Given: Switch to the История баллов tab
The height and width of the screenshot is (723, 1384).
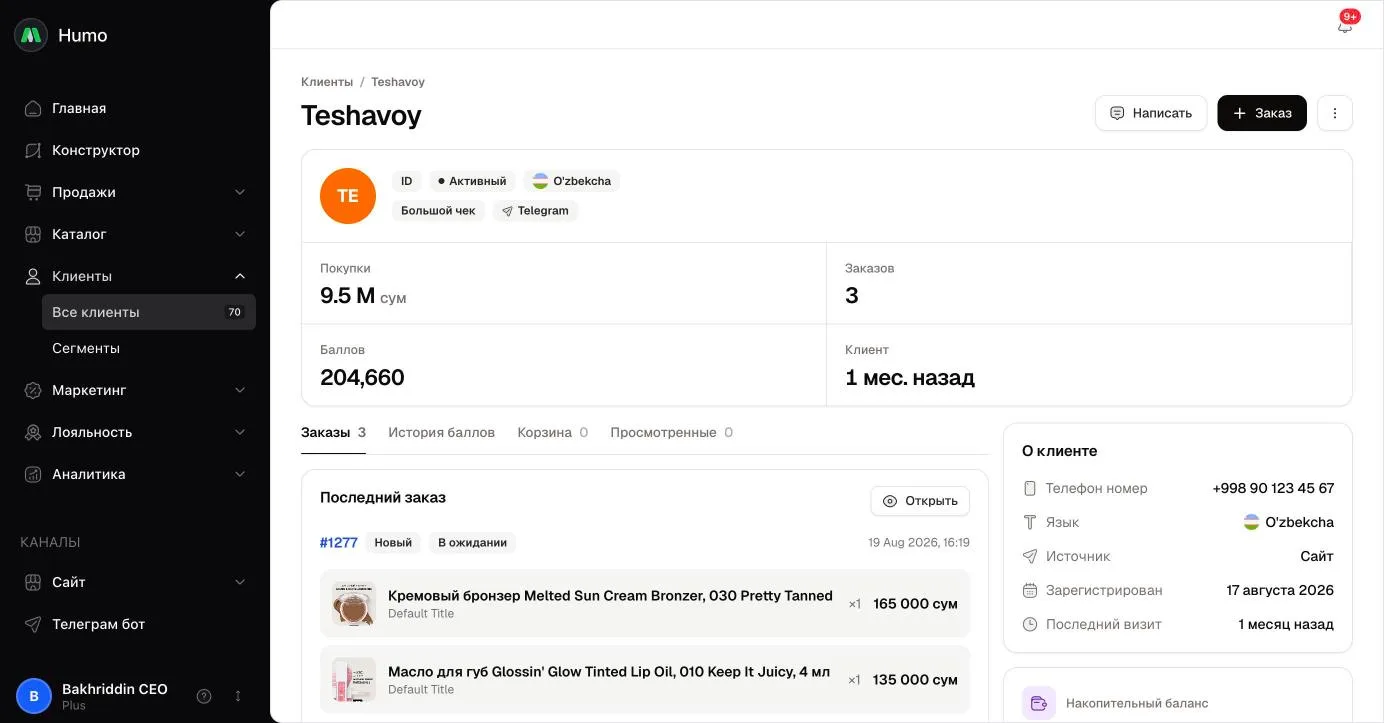Looking at the screenshot, I should click(441, 432).
